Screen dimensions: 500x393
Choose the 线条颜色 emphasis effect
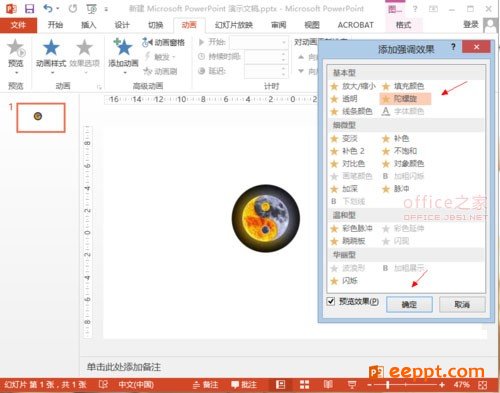click(x=351, y=111)
